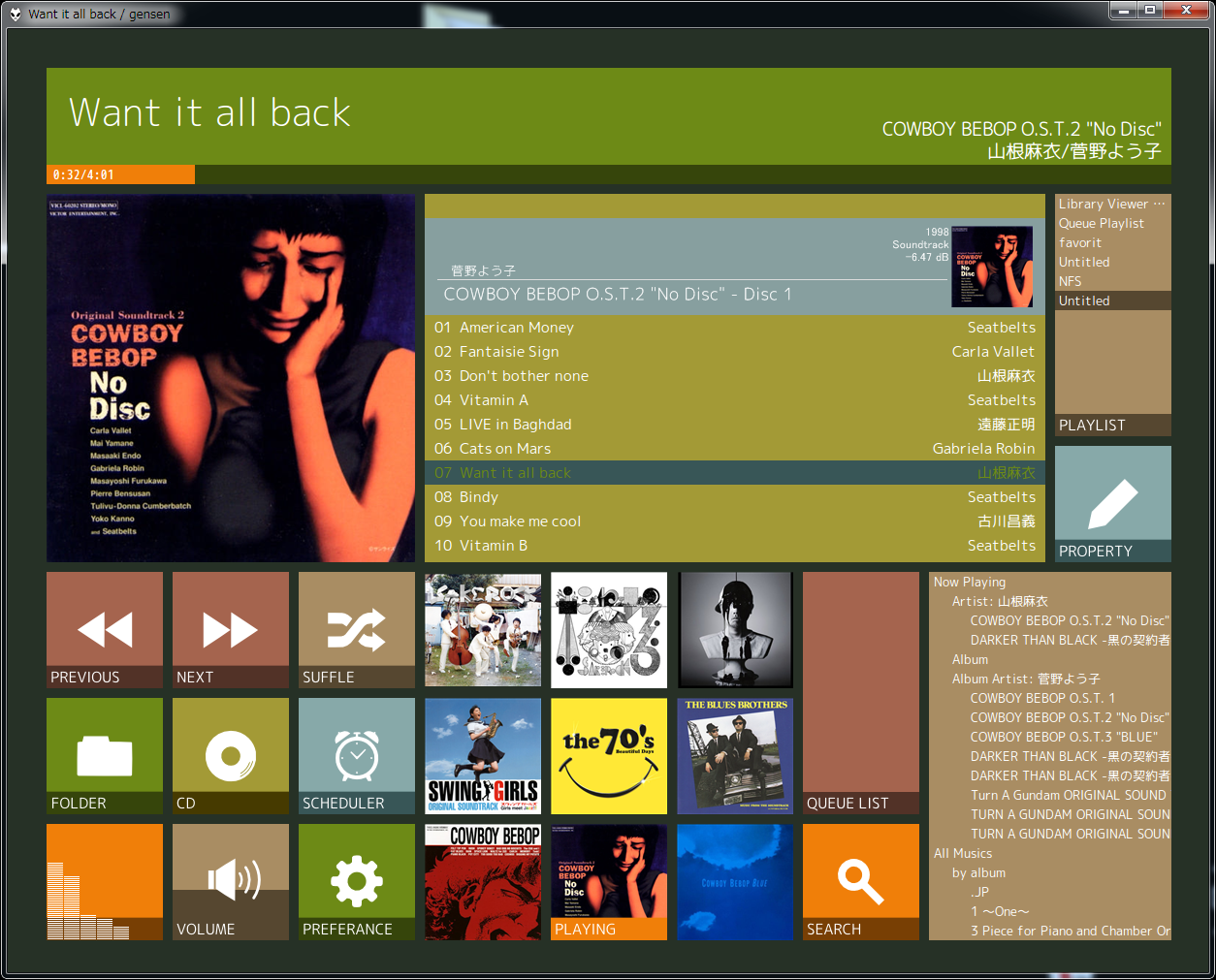Select the highlighted Untitled playlist
This screenshot has height=980, width=1216.
(1113, 300)
